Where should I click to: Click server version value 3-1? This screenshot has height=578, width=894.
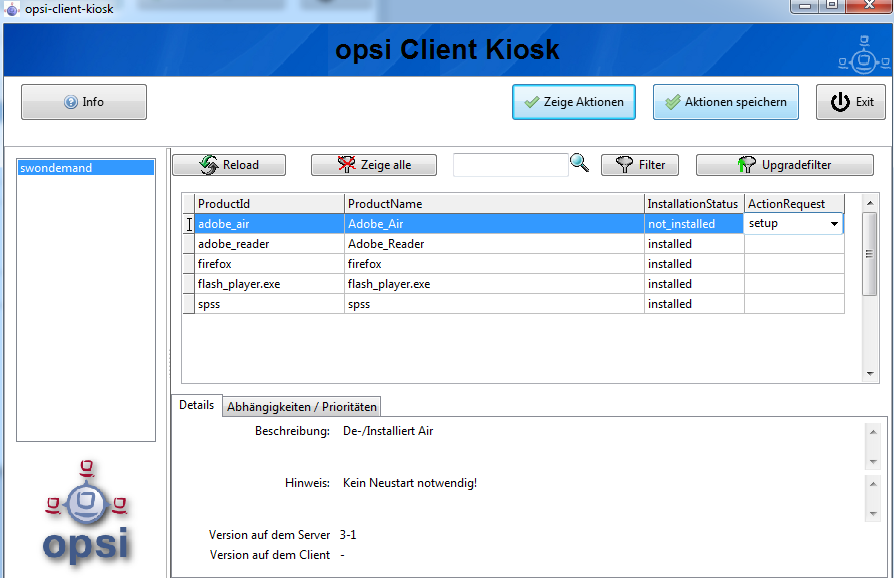(x=348, y=535)
